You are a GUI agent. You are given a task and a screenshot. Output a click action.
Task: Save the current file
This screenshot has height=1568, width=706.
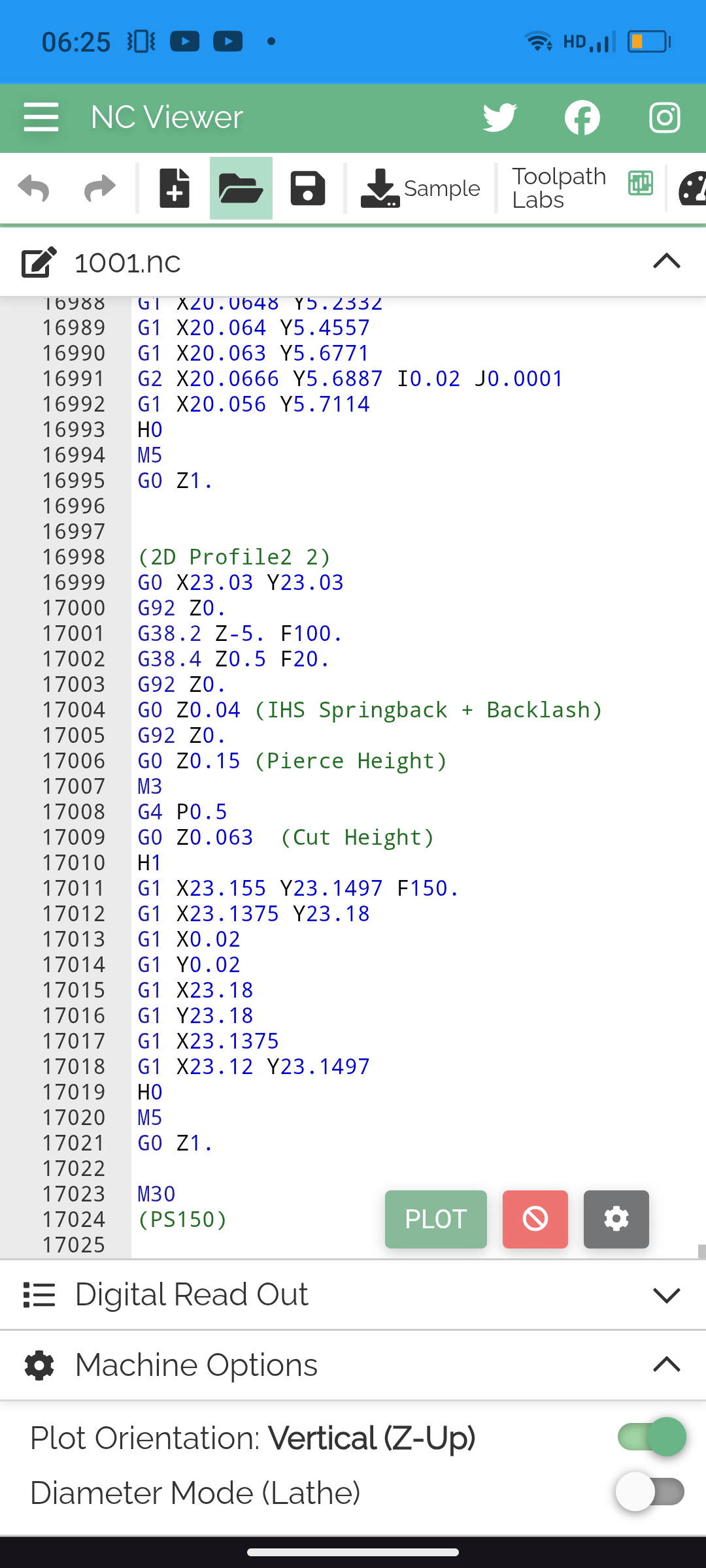[307, 189]
